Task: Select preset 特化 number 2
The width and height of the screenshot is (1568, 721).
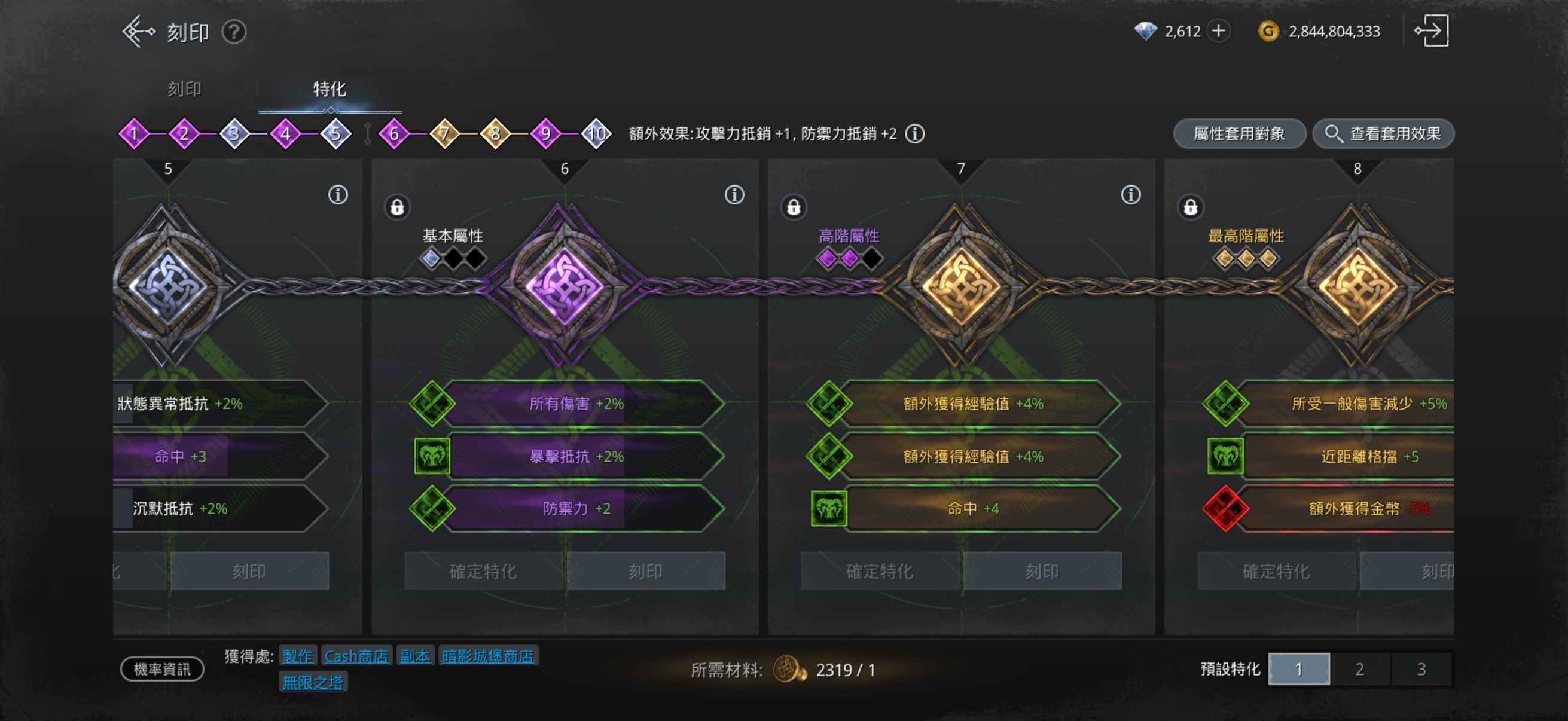Action: point(1359,668)
